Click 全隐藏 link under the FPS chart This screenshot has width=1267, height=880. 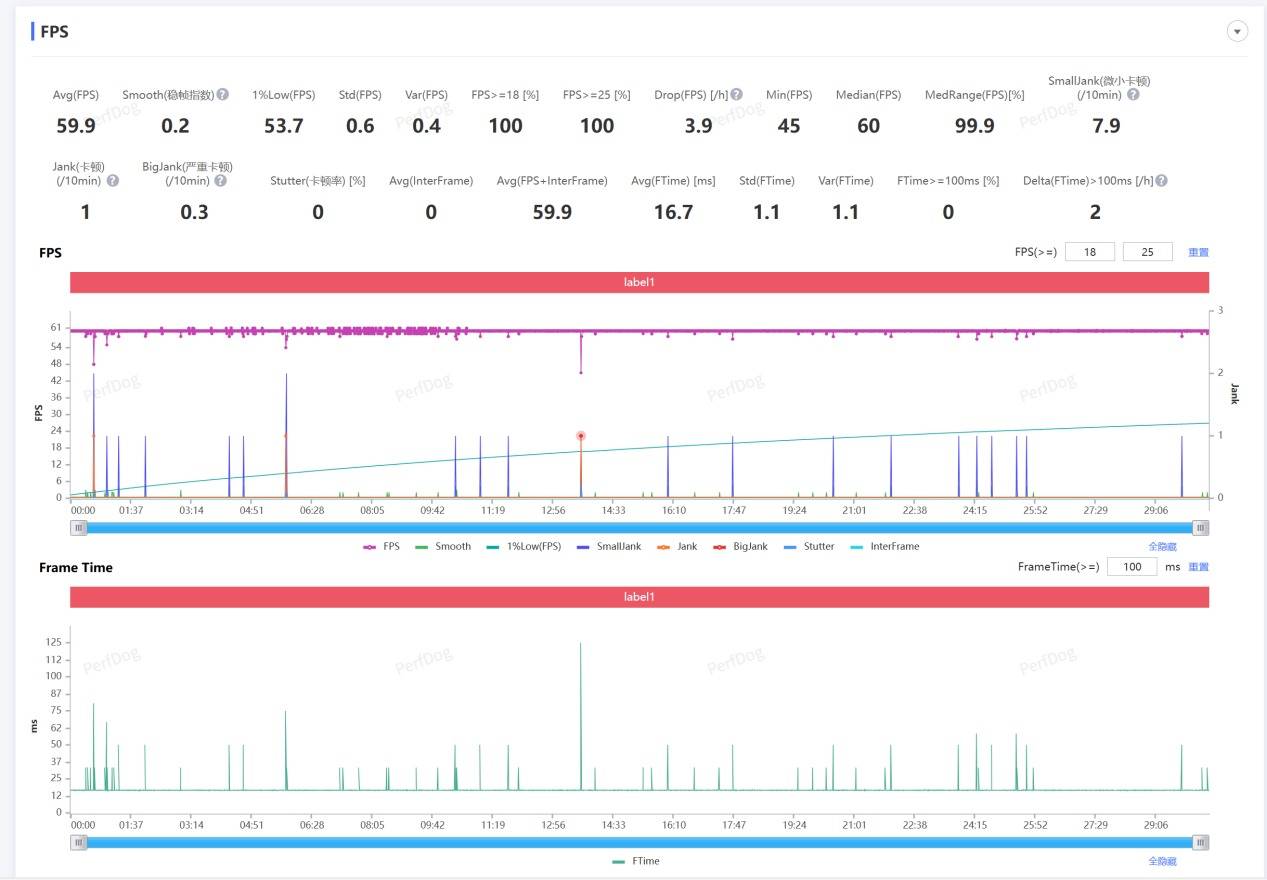tap(1162, 547)
